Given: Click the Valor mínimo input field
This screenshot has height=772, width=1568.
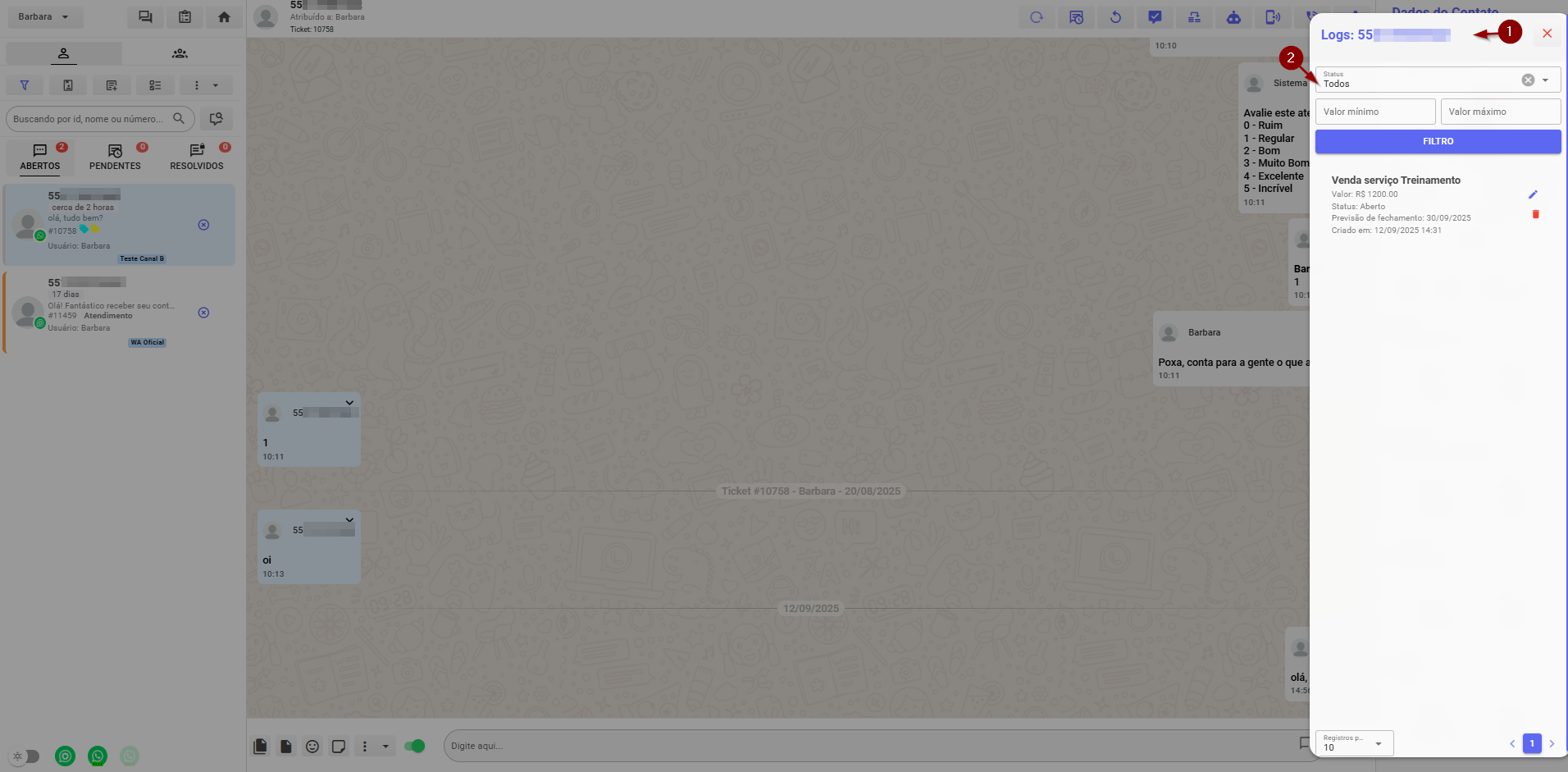Looking at the screenshot, I should (1374, 112).
